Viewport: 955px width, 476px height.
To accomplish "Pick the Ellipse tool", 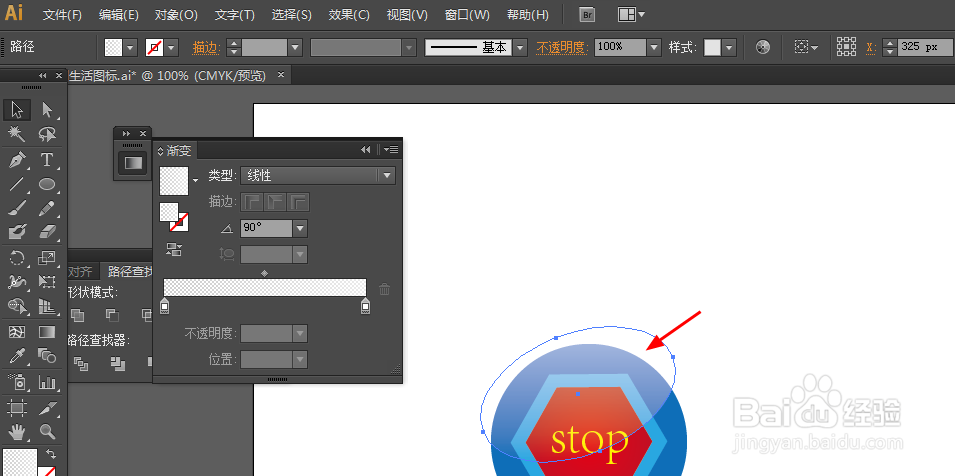I will 47,184.
